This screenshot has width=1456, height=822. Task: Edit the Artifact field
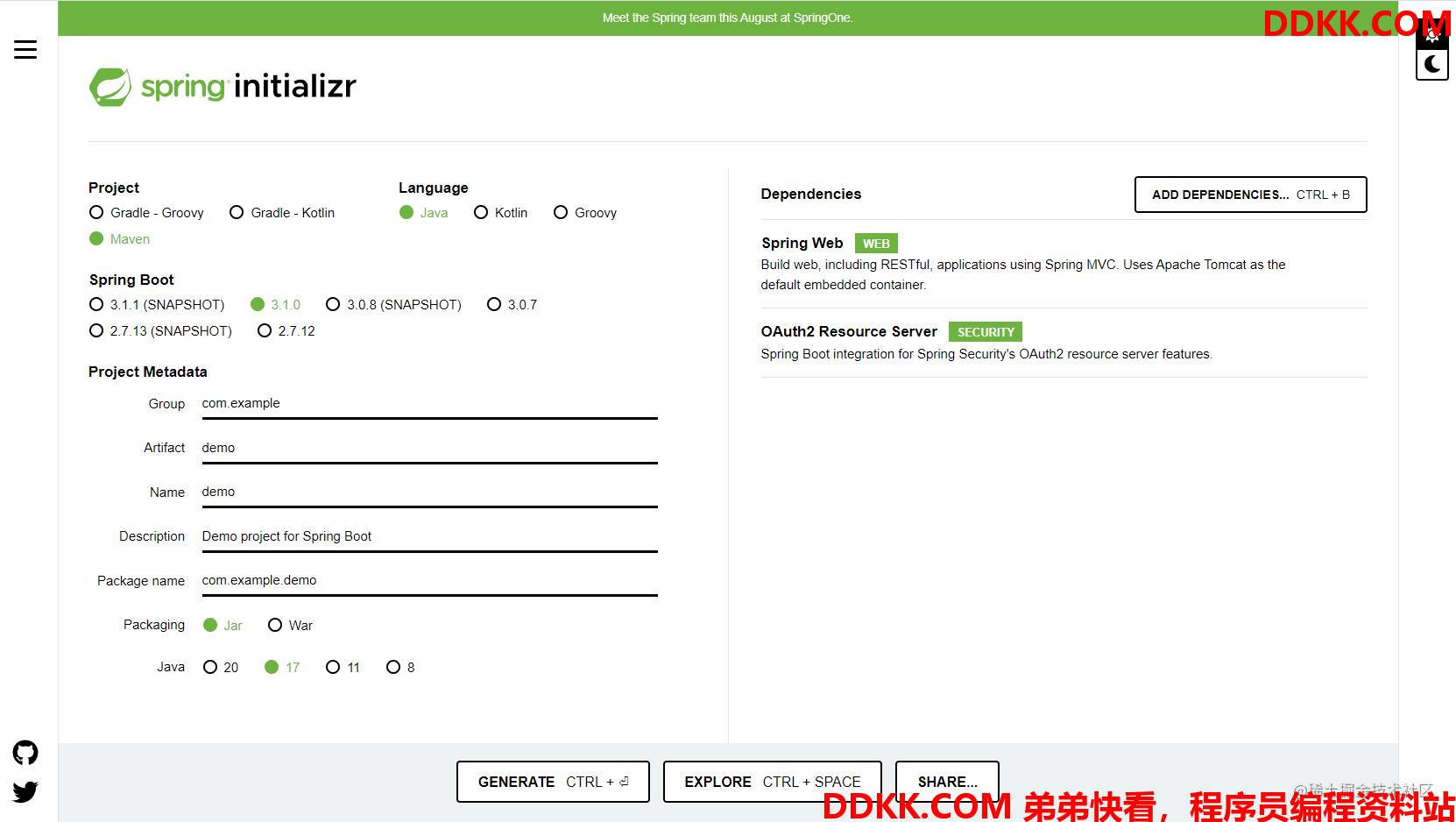coord(429,448)
